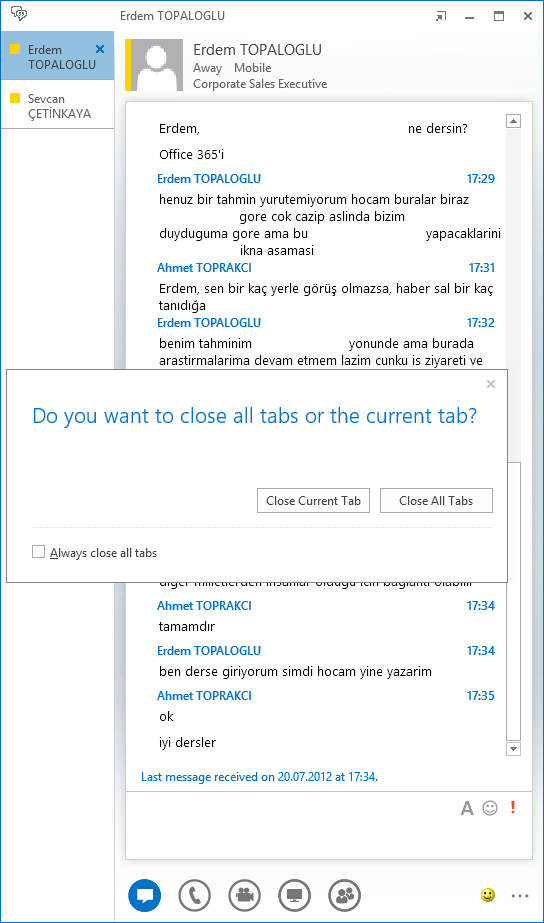The height and width of the screenshot is (923, 544).
Task: Start an audio call with phone icon
Action: (195, 895)
